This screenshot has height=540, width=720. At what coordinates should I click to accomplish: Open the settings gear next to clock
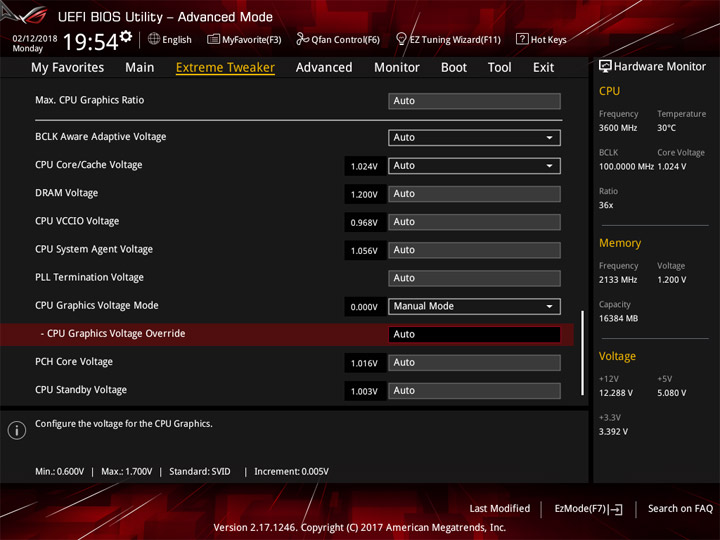pos(126,37)
